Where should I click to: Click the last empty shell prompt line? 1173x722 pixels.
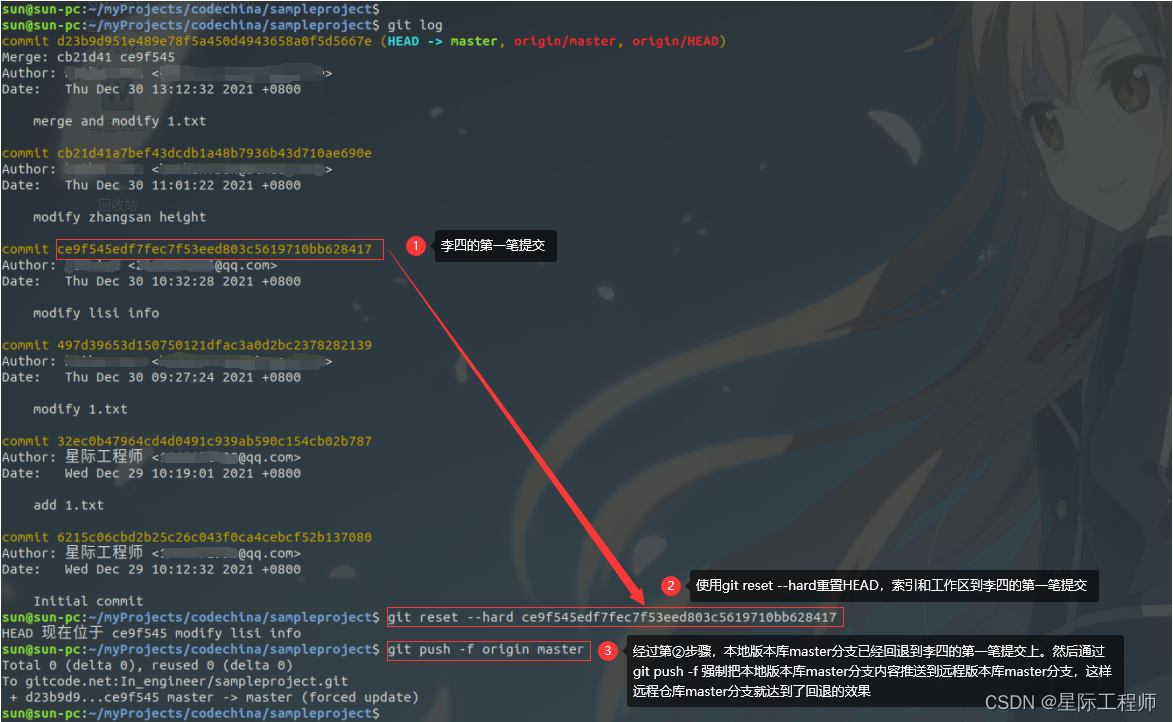pos(191,713)
